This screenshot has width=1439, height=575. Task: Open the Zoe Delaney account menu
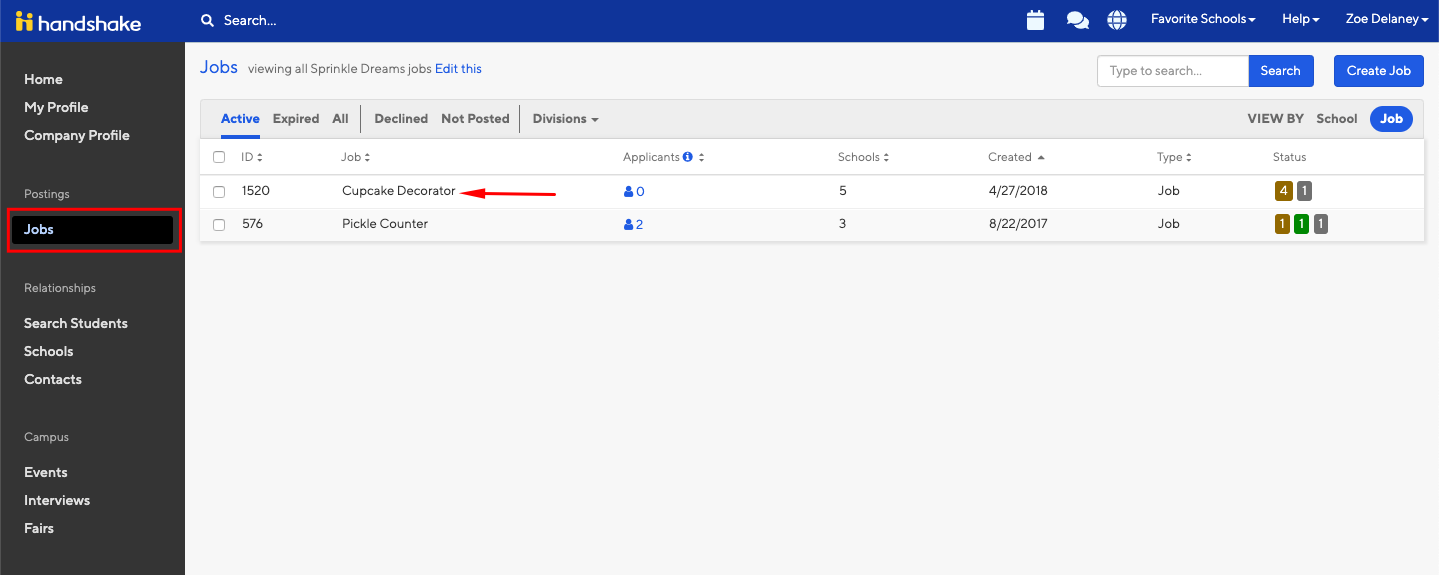(x=1386, y=19)
